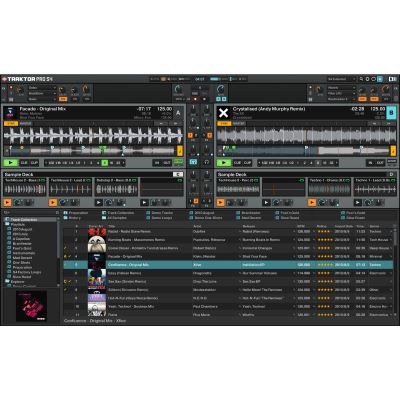Image resolution: width=400 pixels, height=400 pixels.
Task: Click the headphones cue icon in mixer
Action: tap(207, 162)
